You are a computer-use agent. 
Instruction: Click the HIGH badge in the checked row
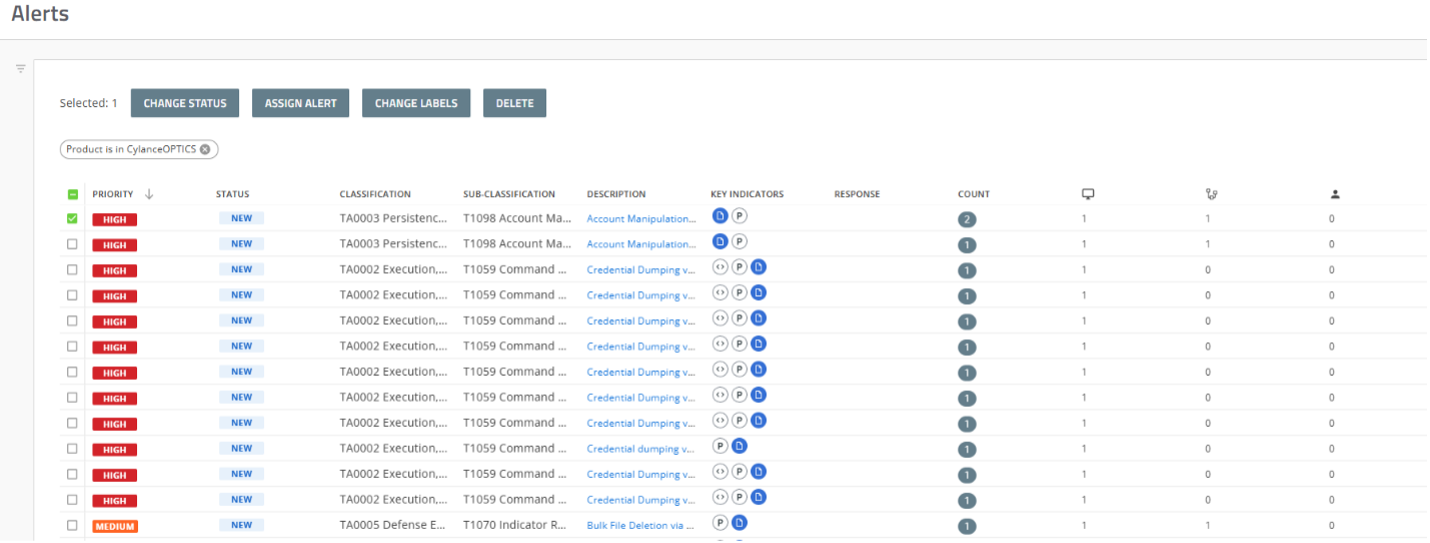(x=115, y=219)
